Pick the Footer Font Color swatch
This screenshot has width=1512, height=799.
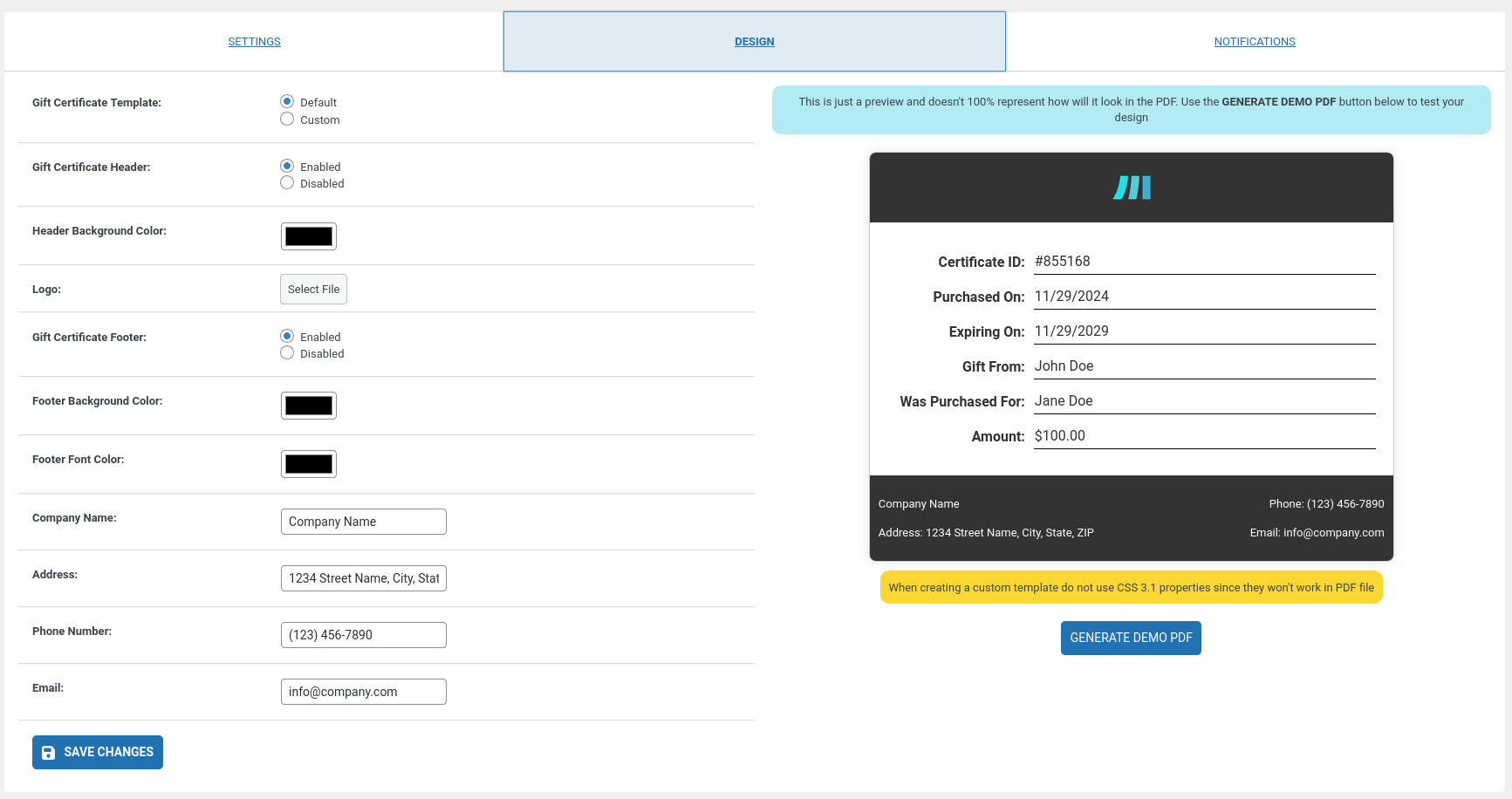pos(309,464)
